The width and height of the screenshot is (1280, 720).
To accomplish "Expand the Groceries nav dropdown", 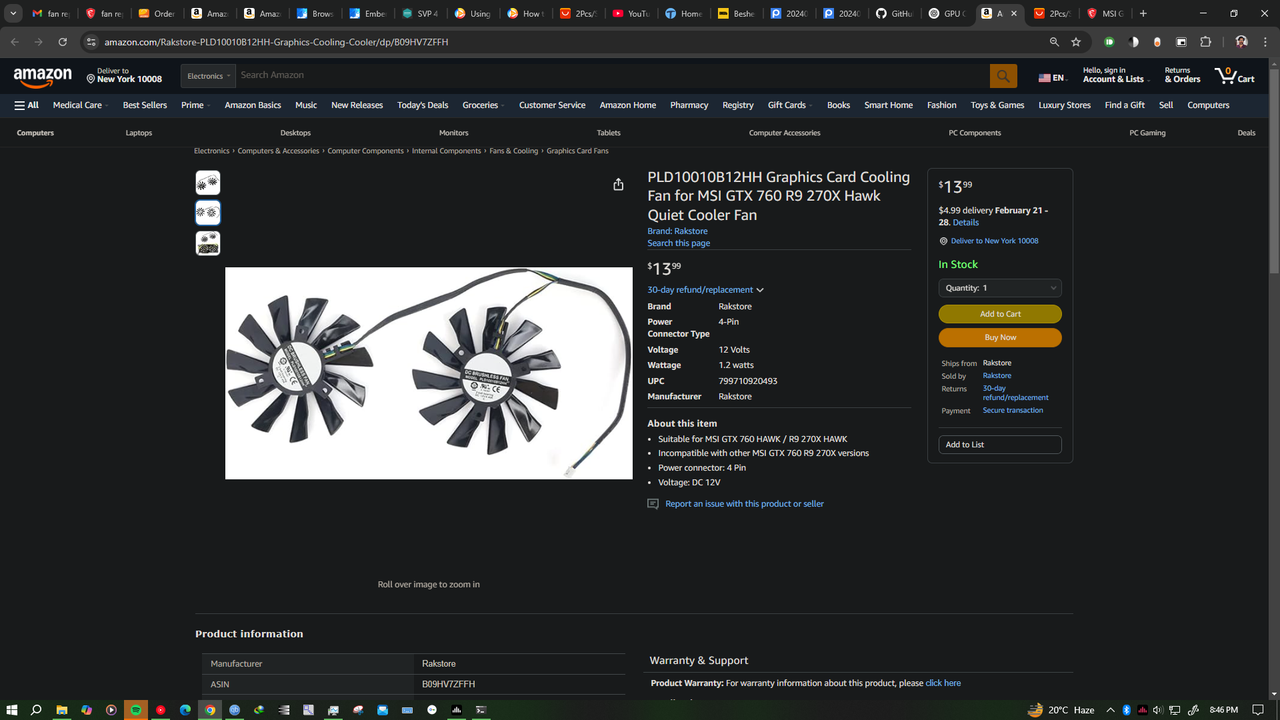I will coord(483,105).
